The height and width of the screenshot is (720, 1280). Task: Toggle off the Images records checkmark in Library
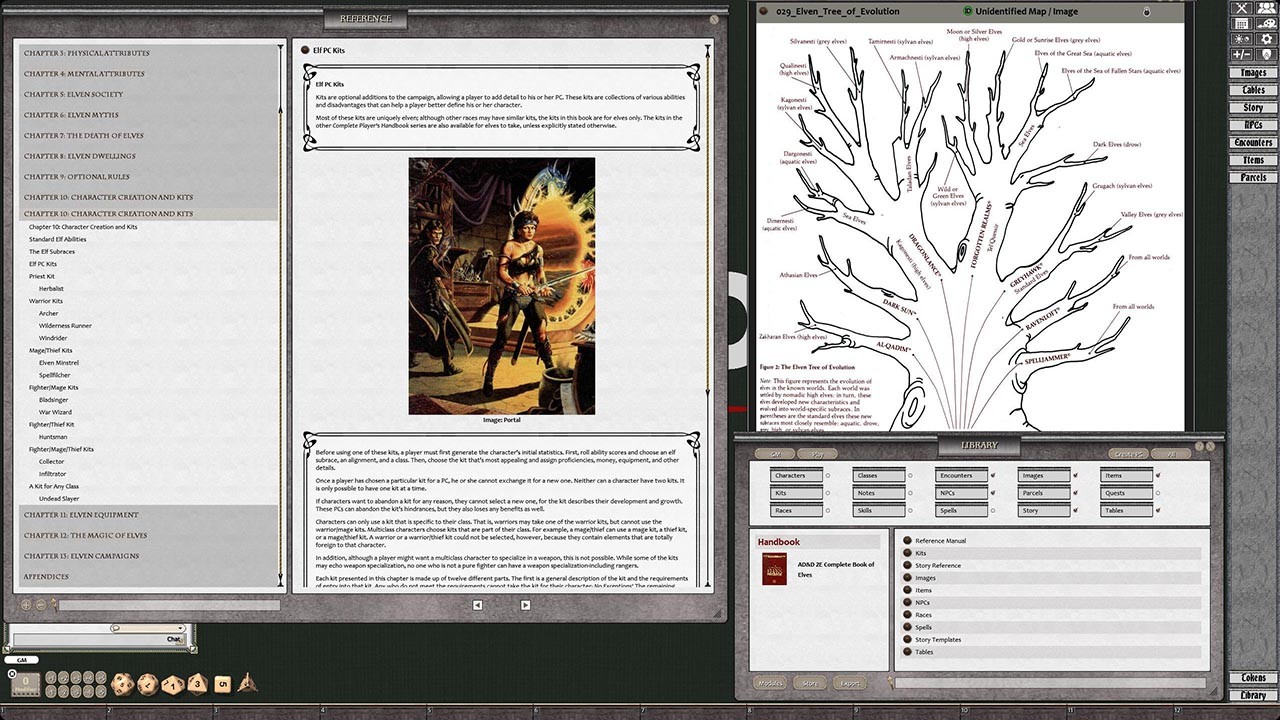[x=1075, y=475]
